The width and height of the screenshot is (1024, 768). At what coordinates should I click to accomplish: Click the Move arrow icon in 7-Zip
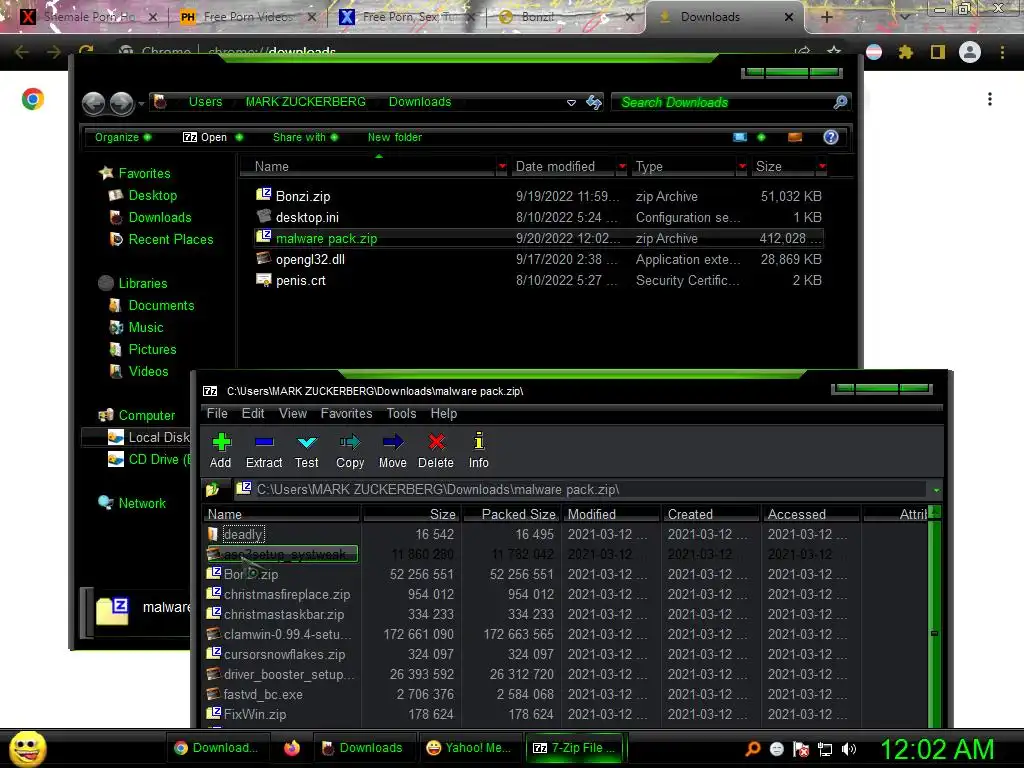[x=392, y=442]
